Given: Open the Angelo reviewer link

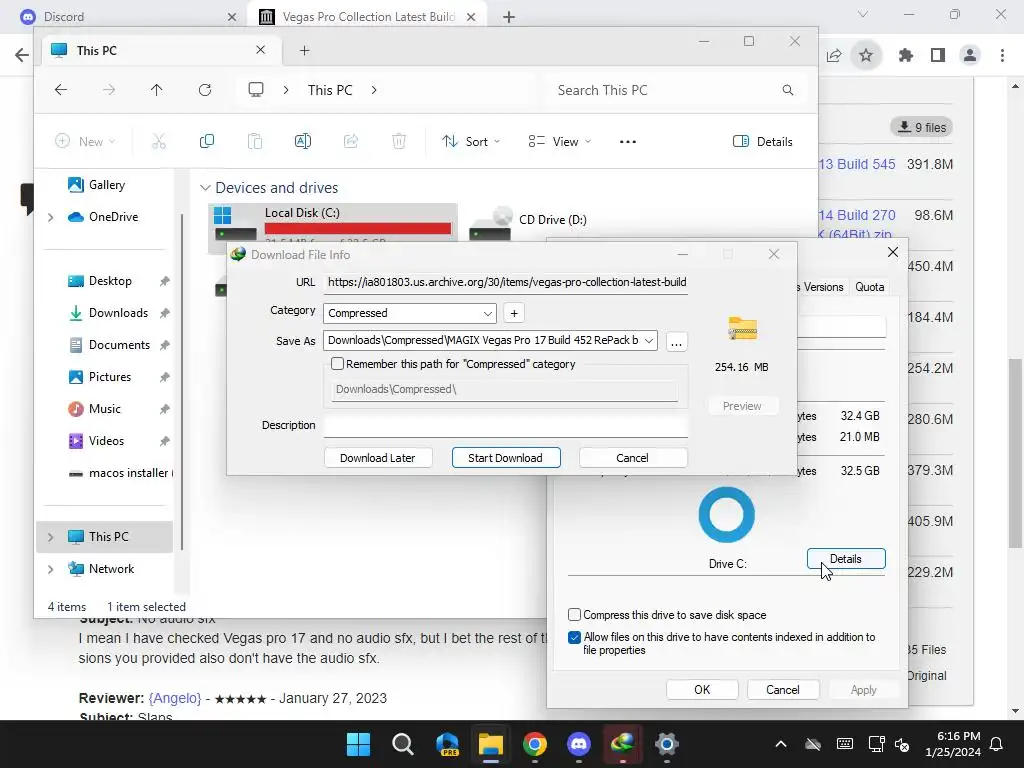Looking at the screenshot, I should [175, 698].
